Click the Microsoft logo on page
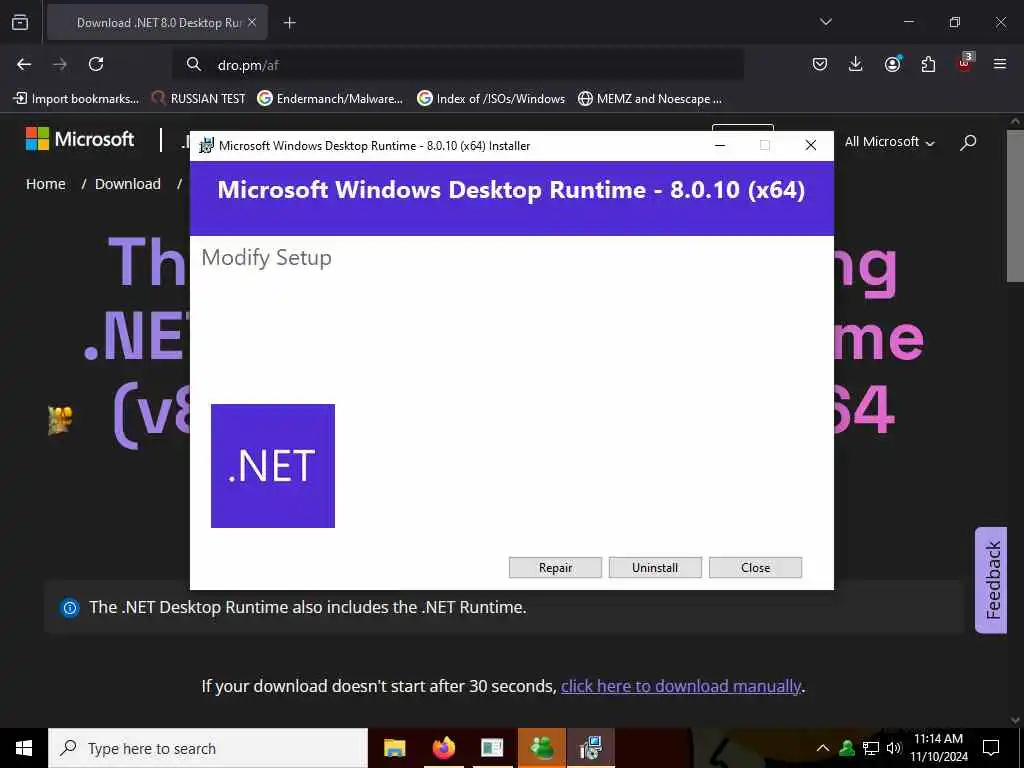This screenshot has height=768, width=1024. [80, 139]
